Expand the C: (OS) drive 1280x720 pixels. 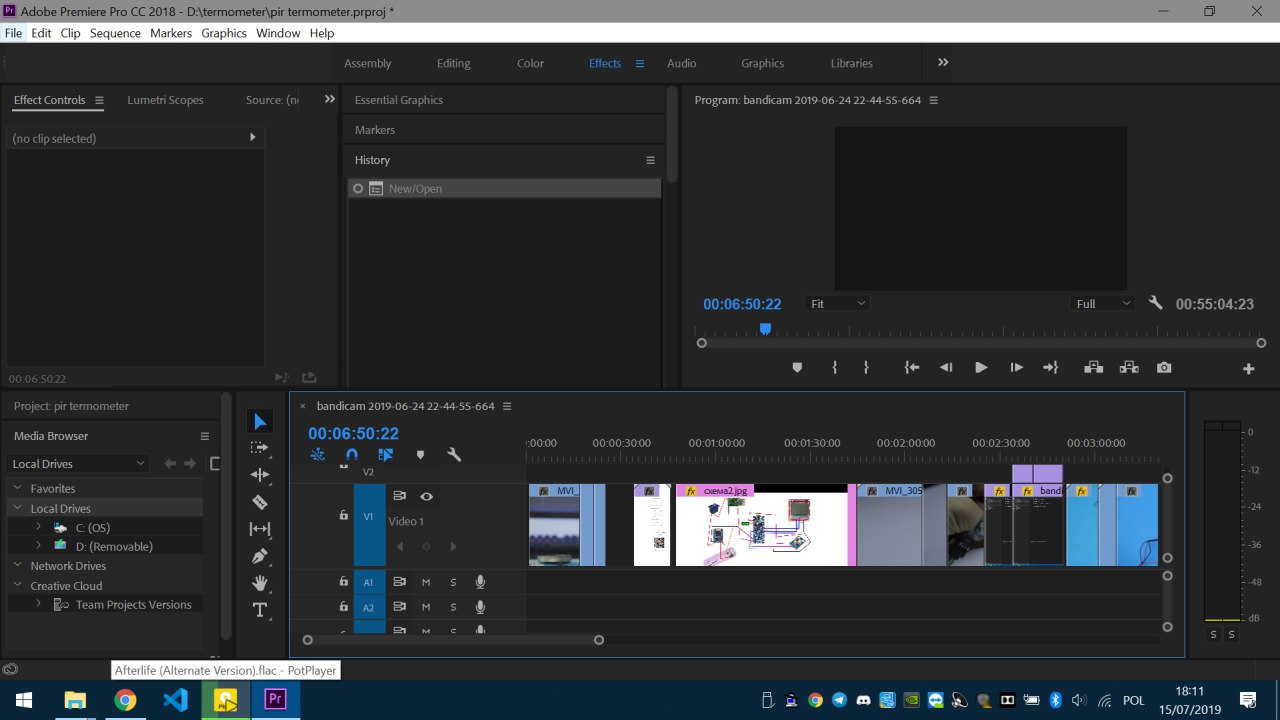click(x=38, y=527)
